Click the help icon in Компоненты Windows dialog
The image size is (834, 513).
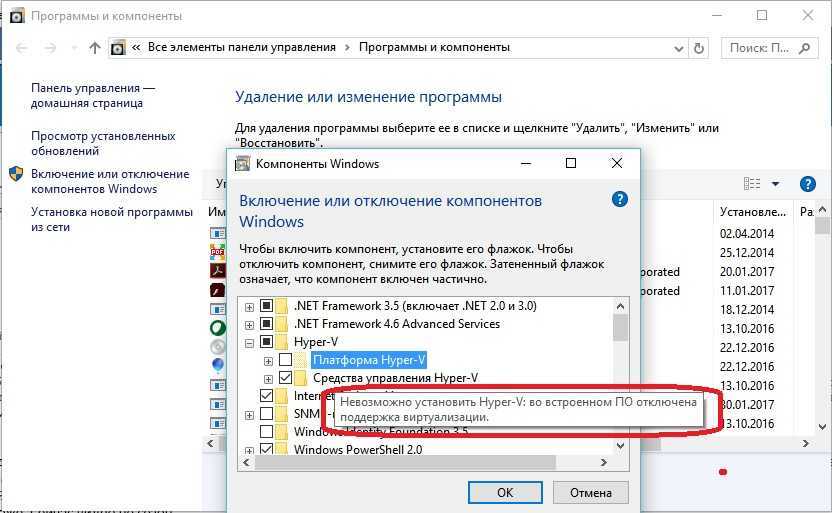(620, 200)
